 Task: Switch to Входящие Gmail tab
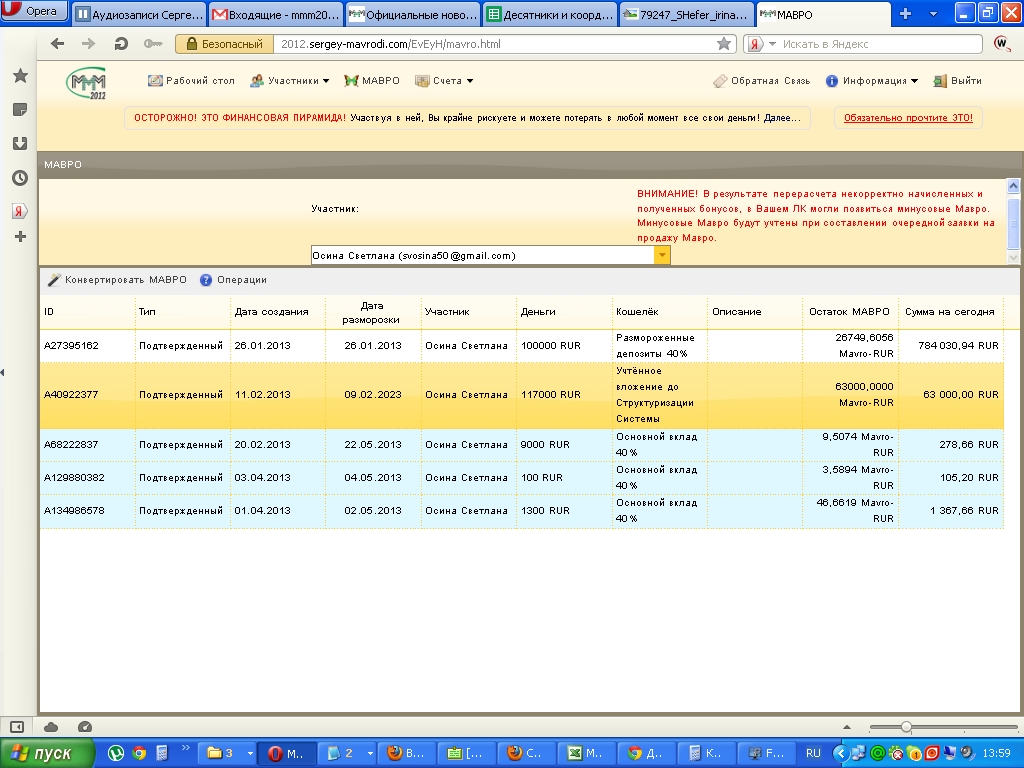pyautogui.click(x=275, y=14)
